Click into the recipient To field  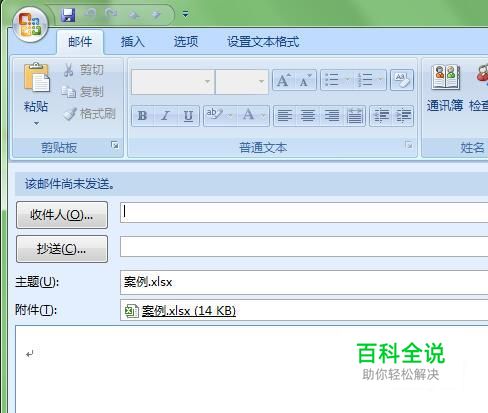(x=304, y=212)
